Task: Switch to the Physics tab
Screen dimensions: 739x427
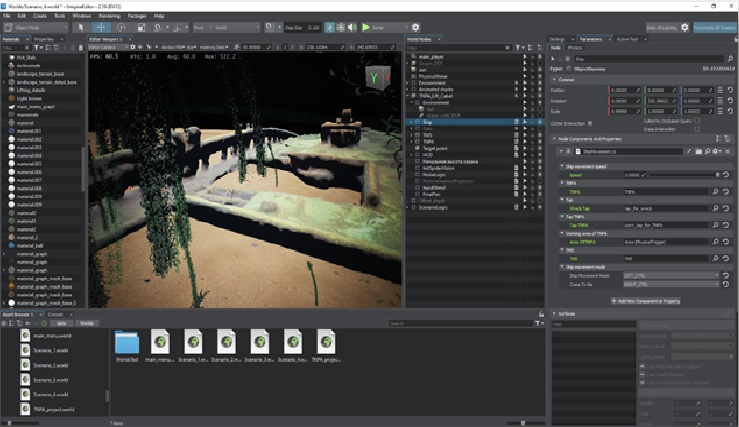Action: (x=575, y=47)
